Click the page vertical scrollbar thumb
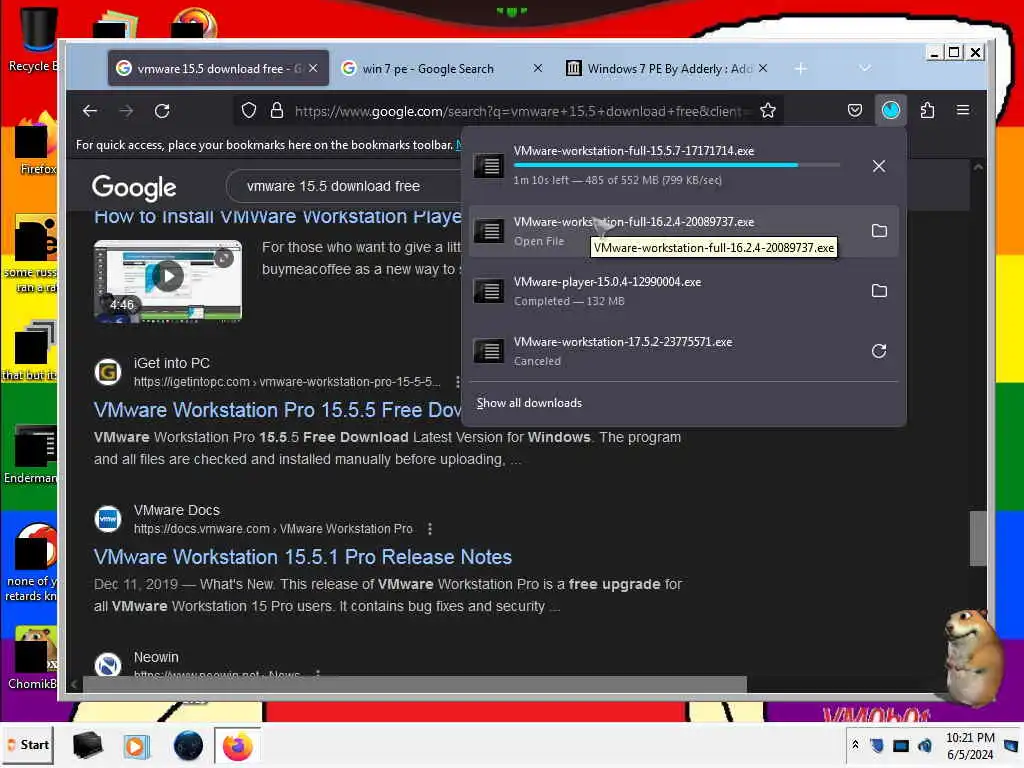Image resolution: width=1024 pixels, height=768 pixels. pos(978,538)
